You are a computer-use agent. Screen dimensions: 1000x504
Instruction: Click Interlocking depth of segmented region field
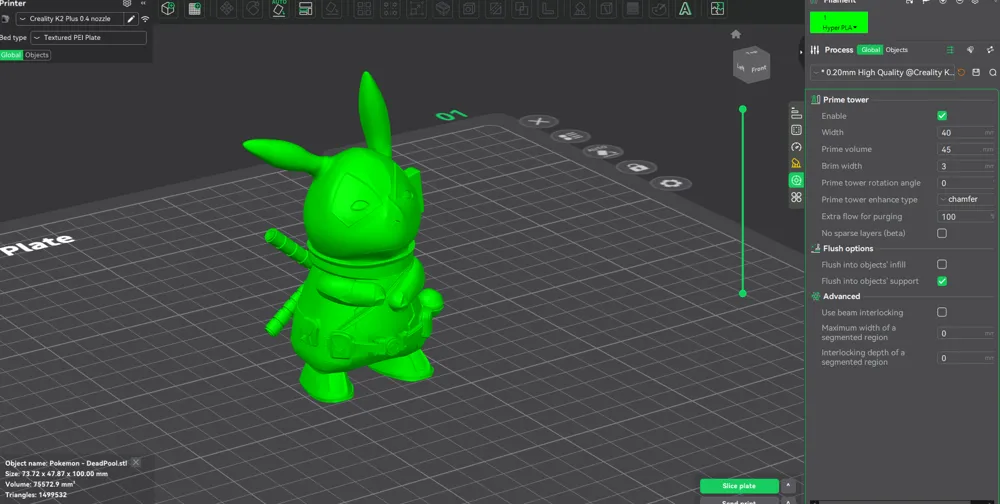[966, 358]
